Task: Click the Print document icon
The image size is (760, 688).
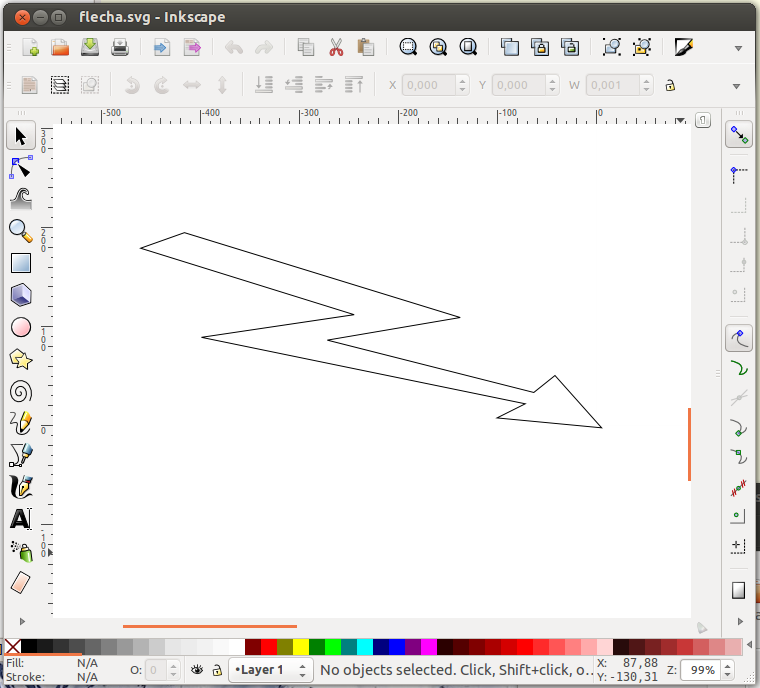Action: (x=120, y=47)
